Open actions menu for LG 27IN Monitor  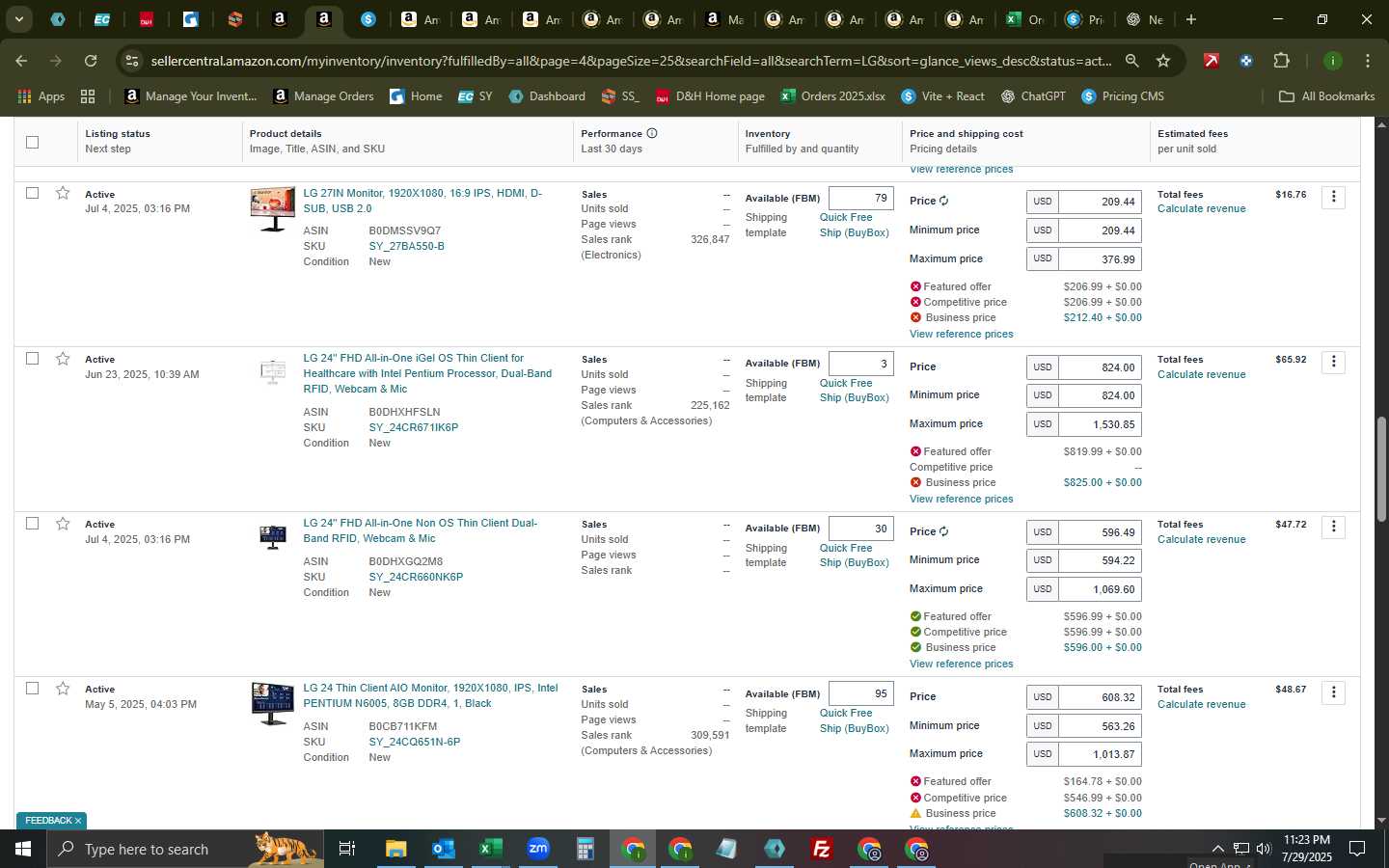click(x=1333, y=197)
